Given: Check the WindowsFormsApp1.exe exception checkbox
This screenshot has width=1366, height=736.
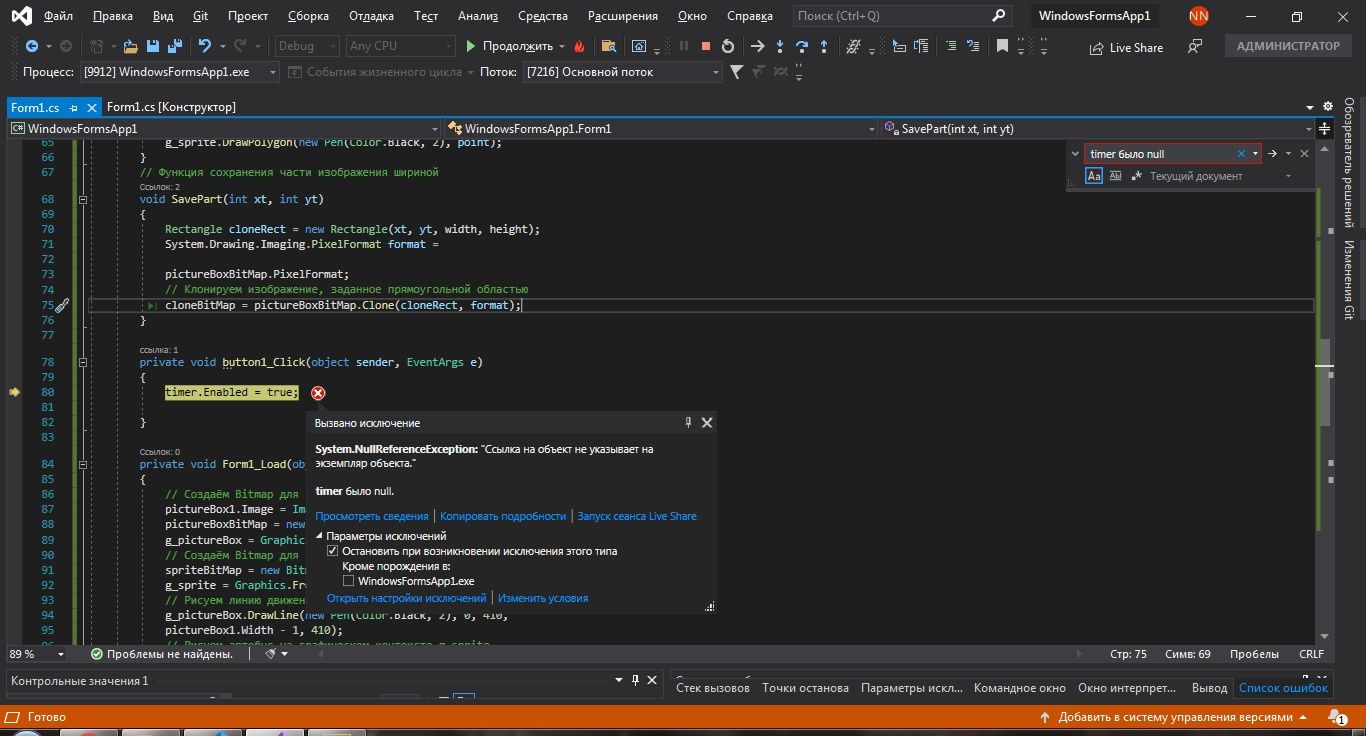Looking at the screenshot, I should click(349, 580).
